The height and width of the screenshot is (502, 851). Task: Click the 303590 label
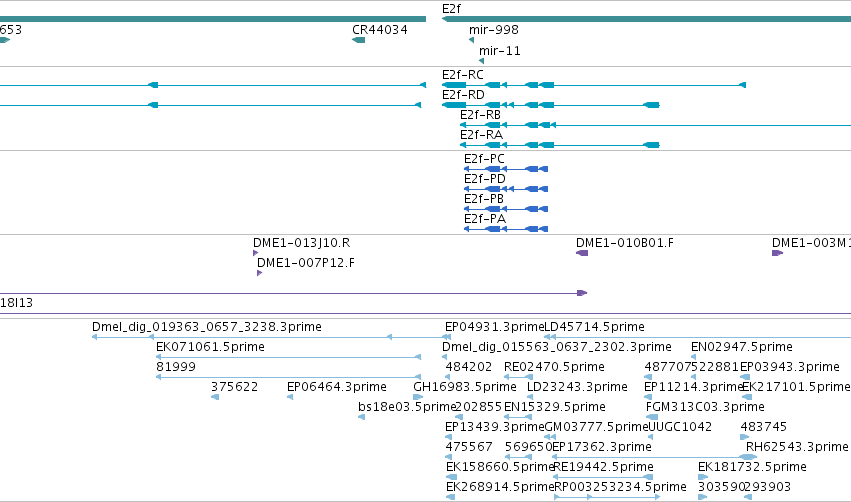(x=721, y=488)
